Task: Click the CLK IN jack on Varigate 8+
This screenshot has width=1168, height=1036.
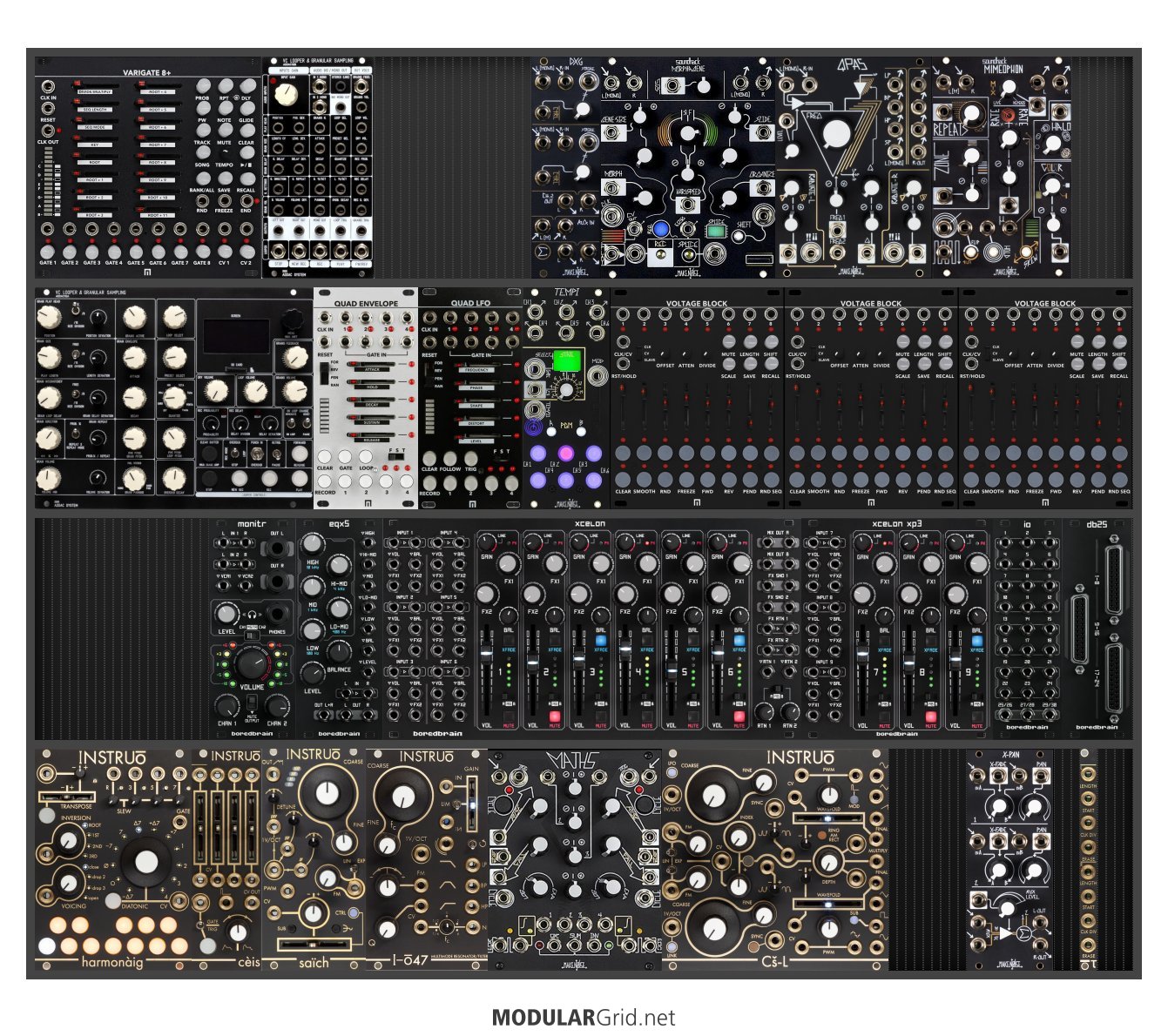Action: [x=48, y=85]
